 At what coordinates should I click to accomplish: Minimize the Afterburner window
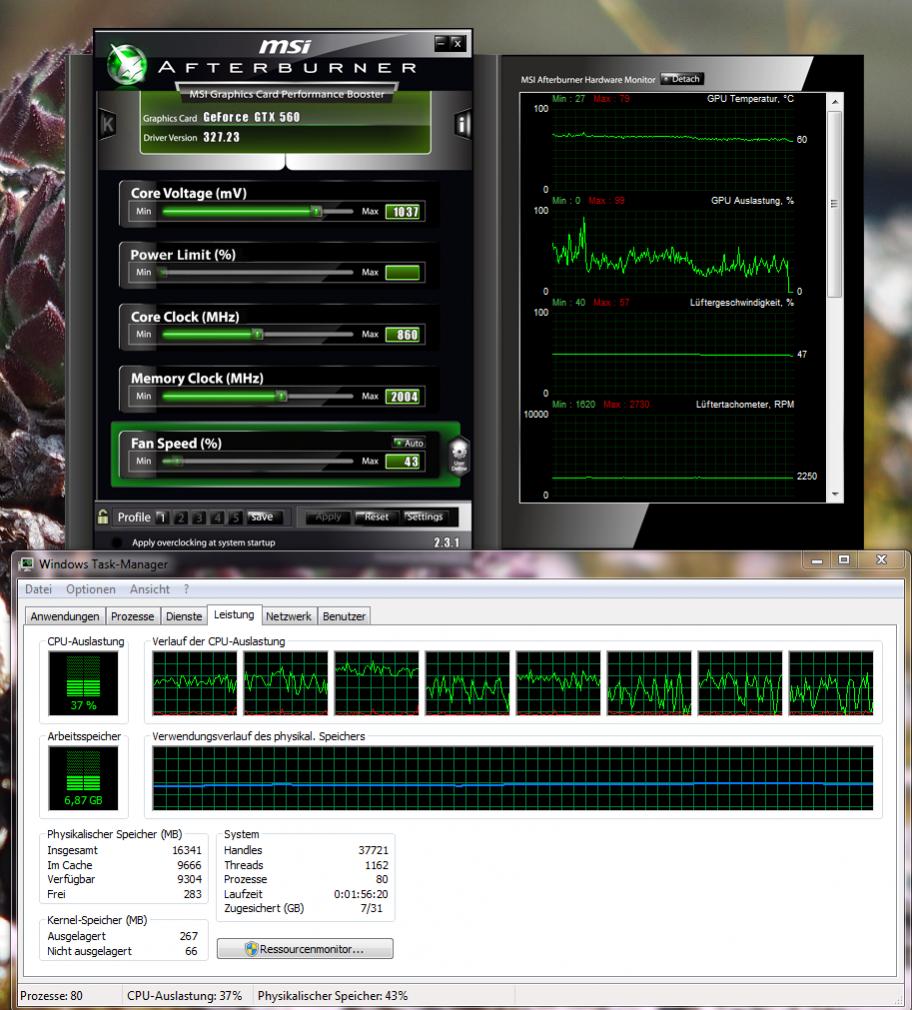[441, 43]
